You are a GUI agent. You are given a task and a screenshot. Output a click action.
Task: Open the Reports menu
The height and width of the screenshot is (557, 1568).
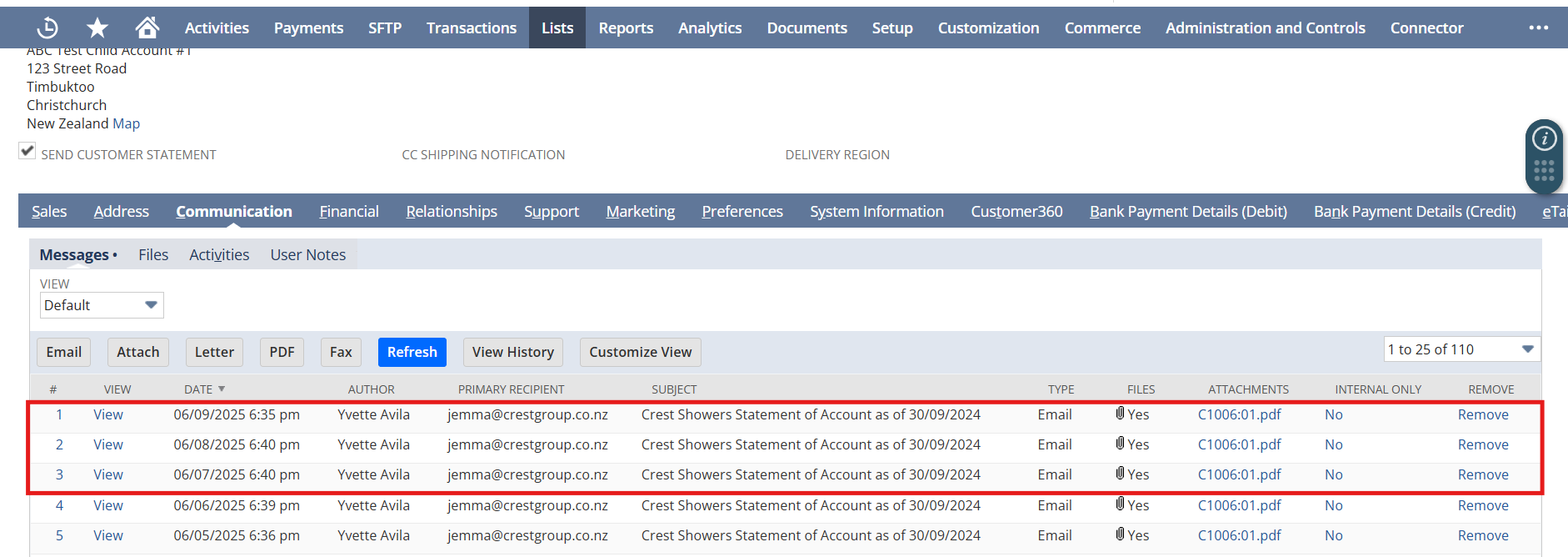coord(626,28)
